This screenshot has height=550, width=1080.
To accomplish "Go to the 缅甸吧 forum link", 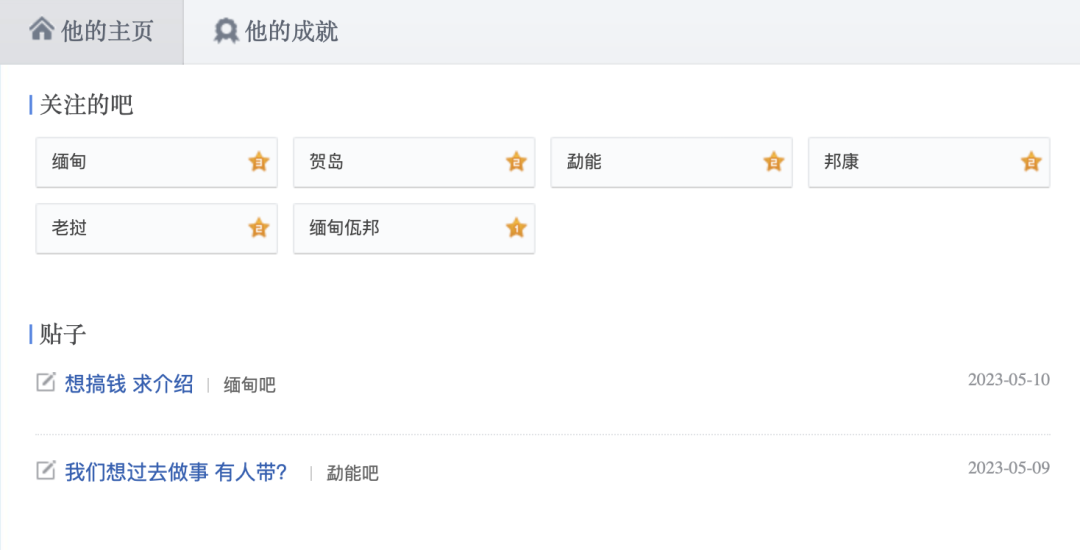I will tap(249, 385).
